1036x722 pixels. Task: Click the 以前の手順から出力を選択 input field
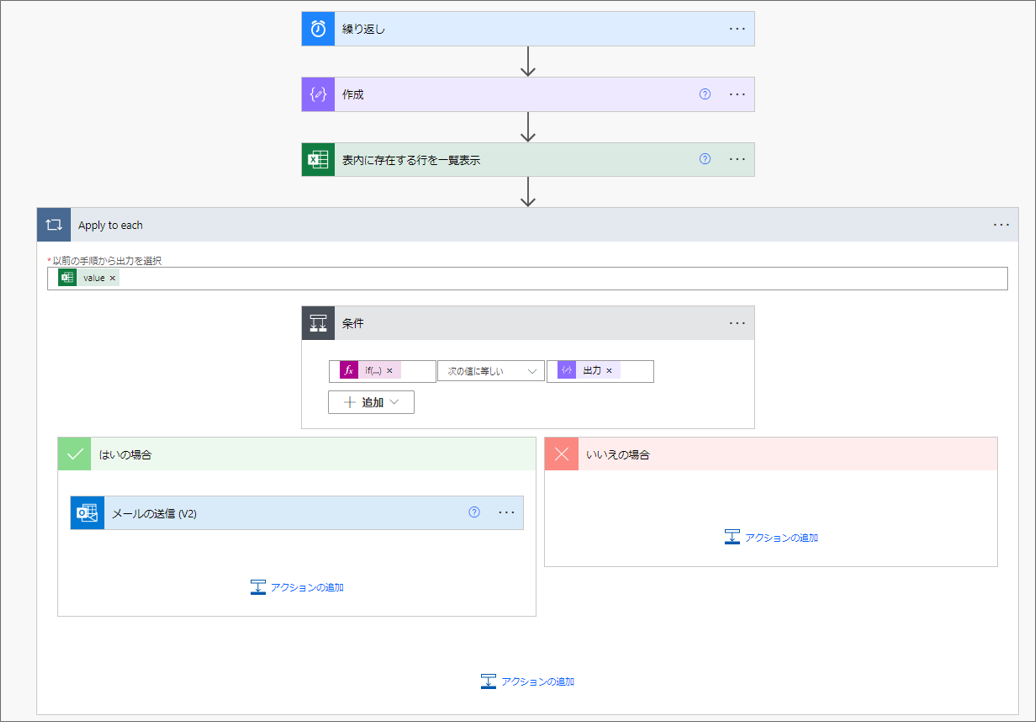pyautogui.click(x=527, y=279)
